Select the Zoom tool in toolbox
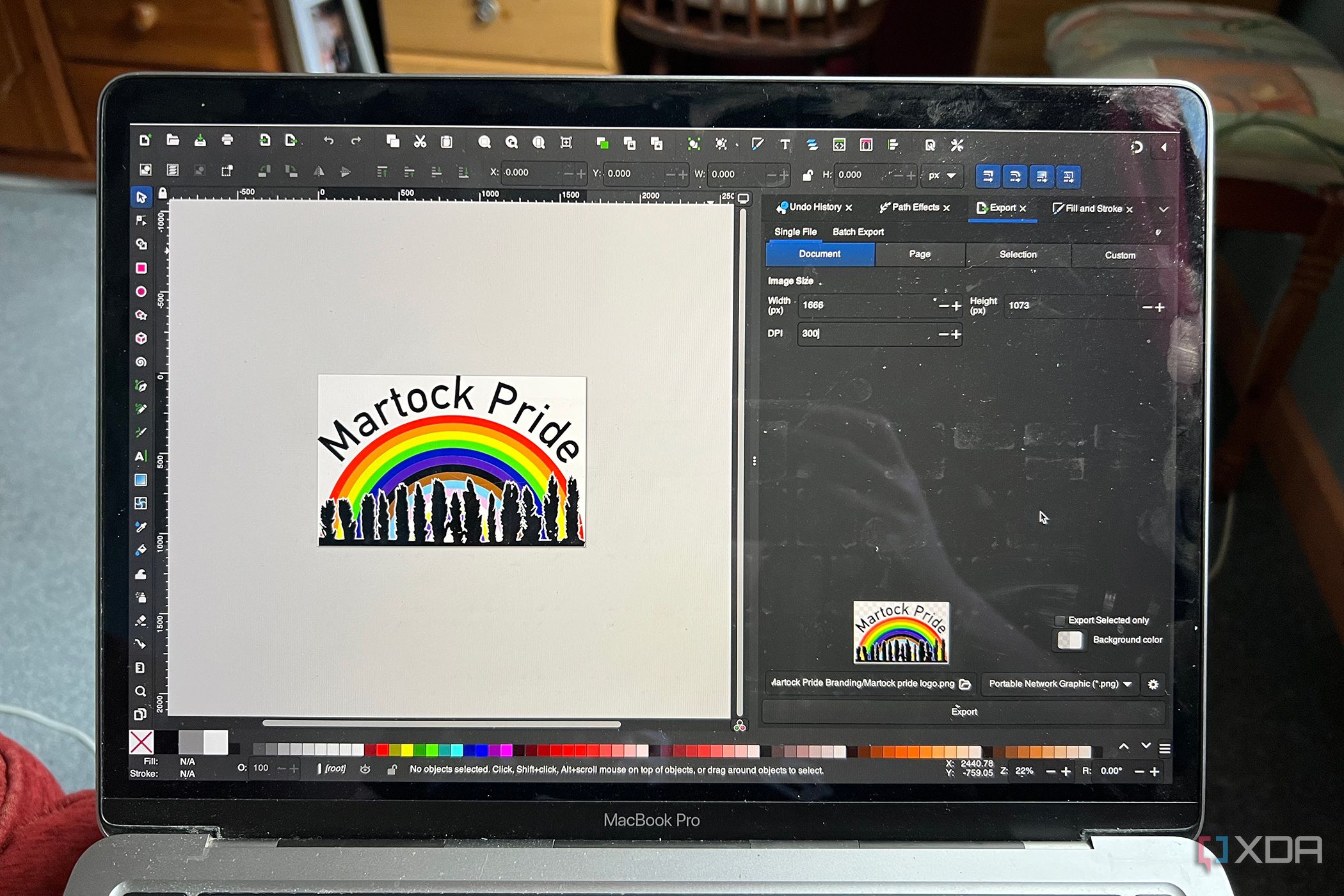The width and height of the screenshot is (1344, 896). point(141,691)
